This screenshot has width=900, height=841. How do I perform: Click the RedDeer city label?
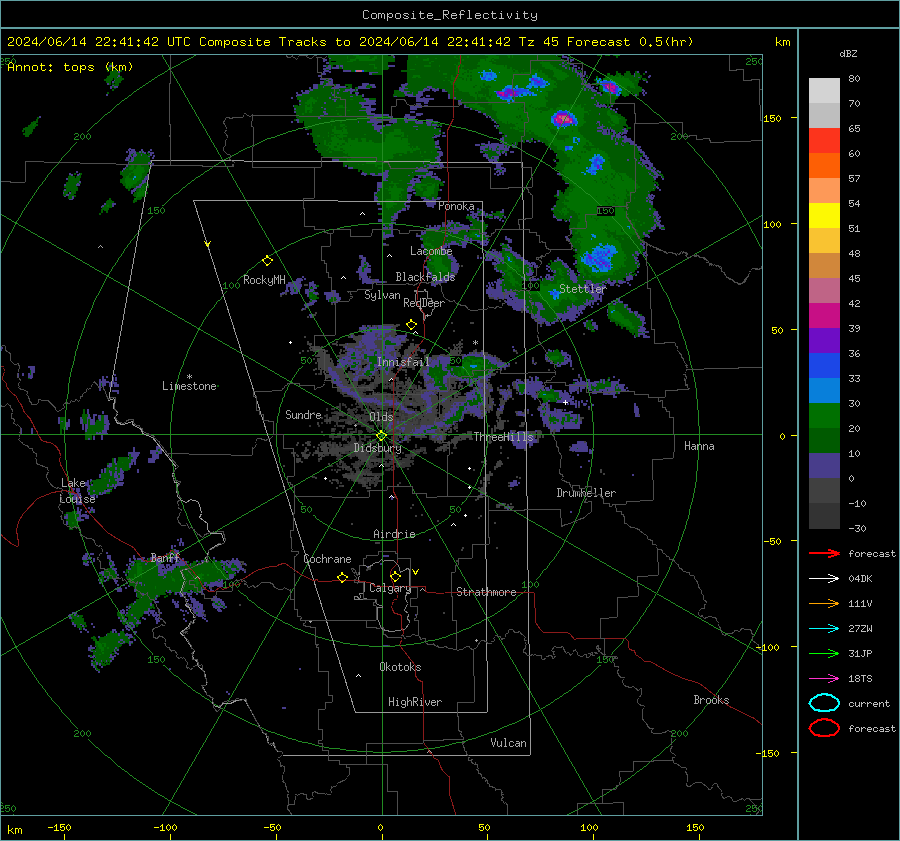pos(424,303)
